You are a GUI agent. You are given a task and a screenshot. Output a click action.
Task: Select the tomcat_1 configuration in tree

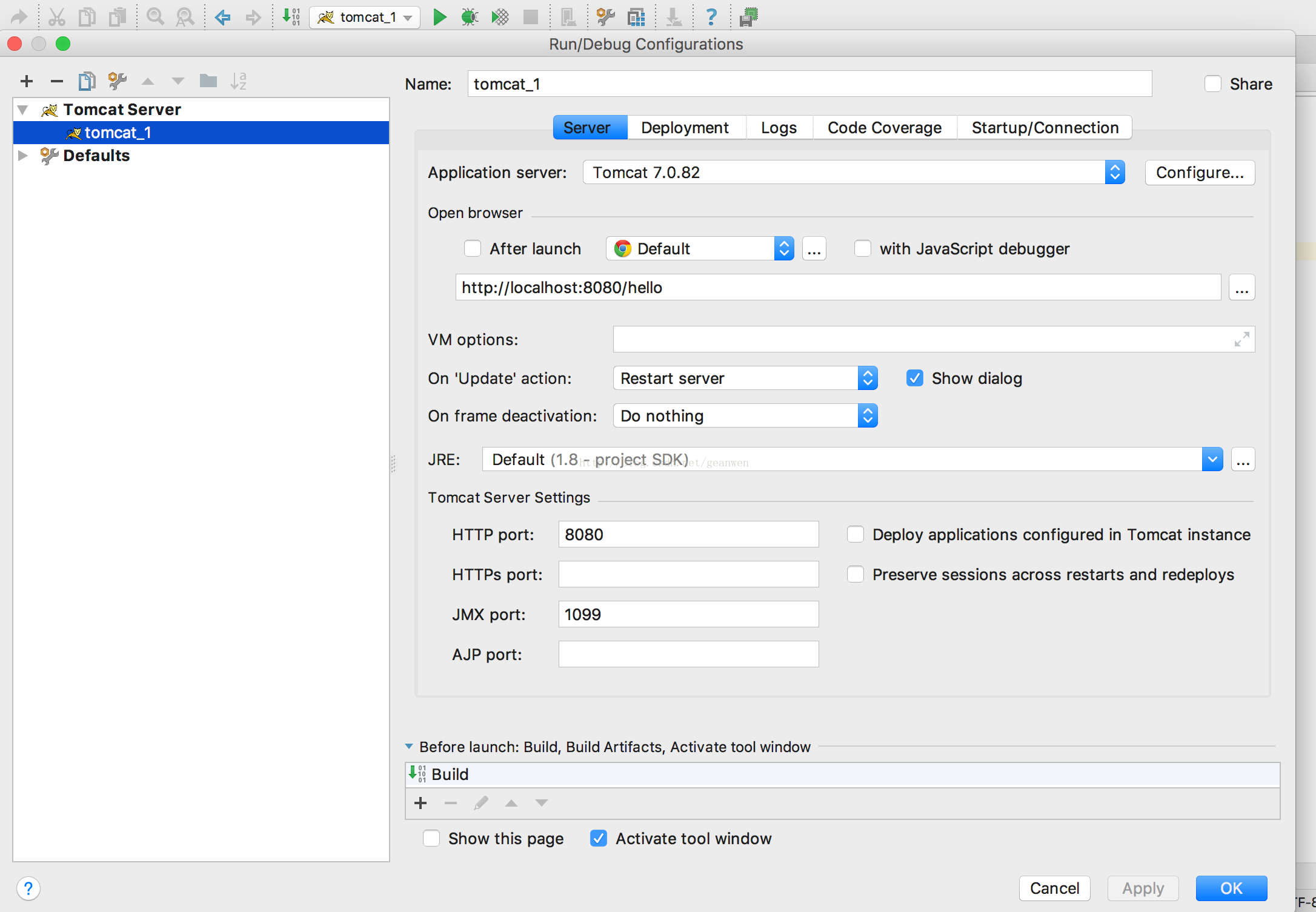201,133
